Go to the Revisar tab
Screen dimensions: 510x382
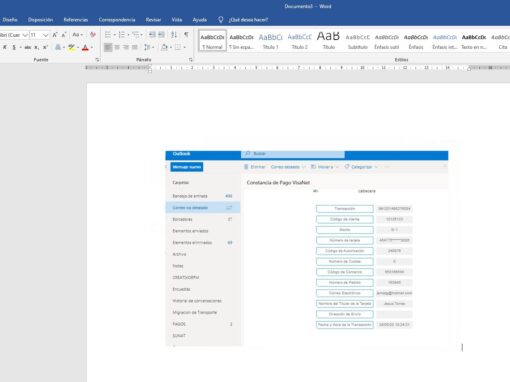[153, 20]
